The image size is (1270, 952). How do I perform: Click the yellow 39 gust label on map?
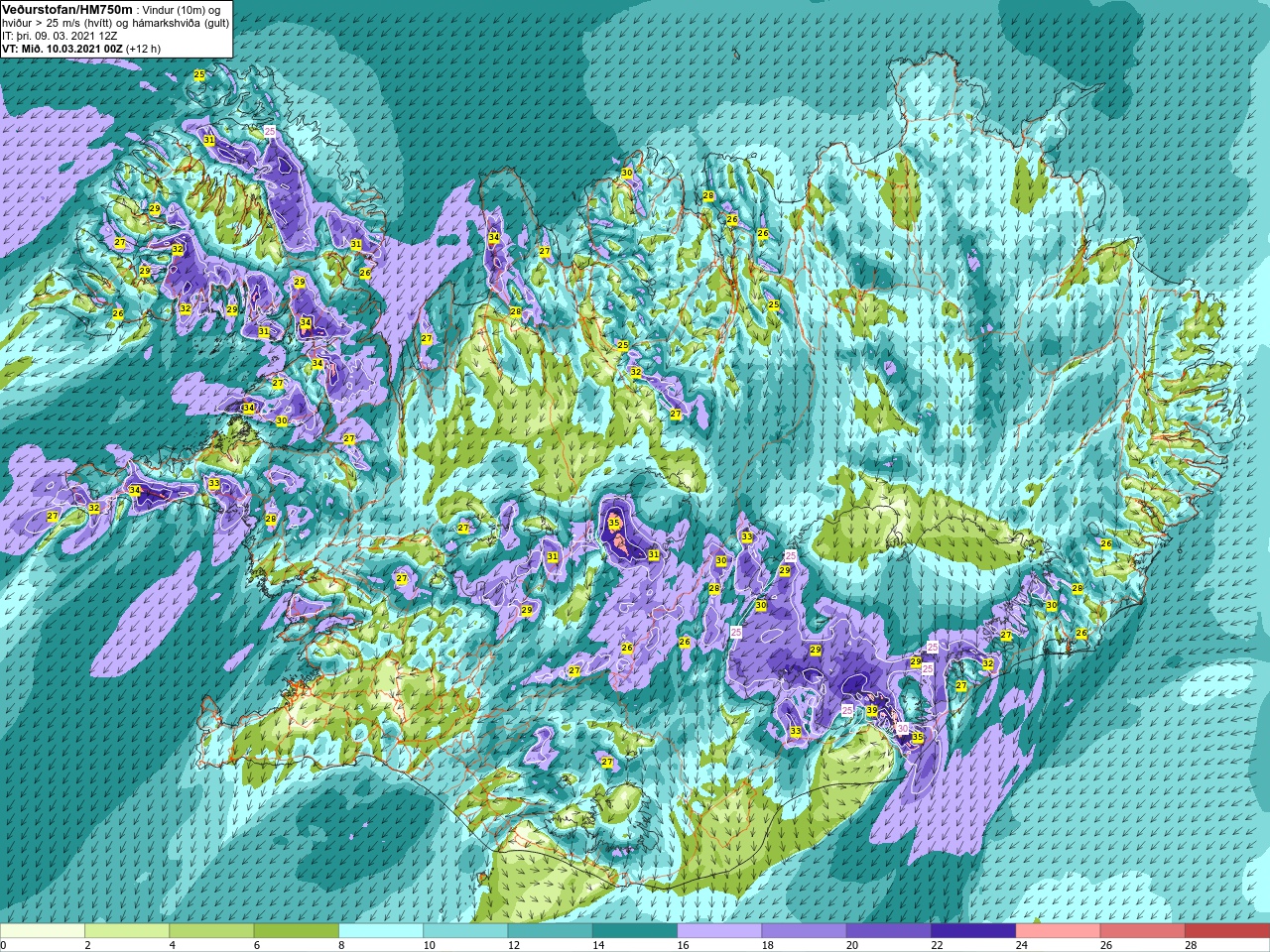pos(871,711)
